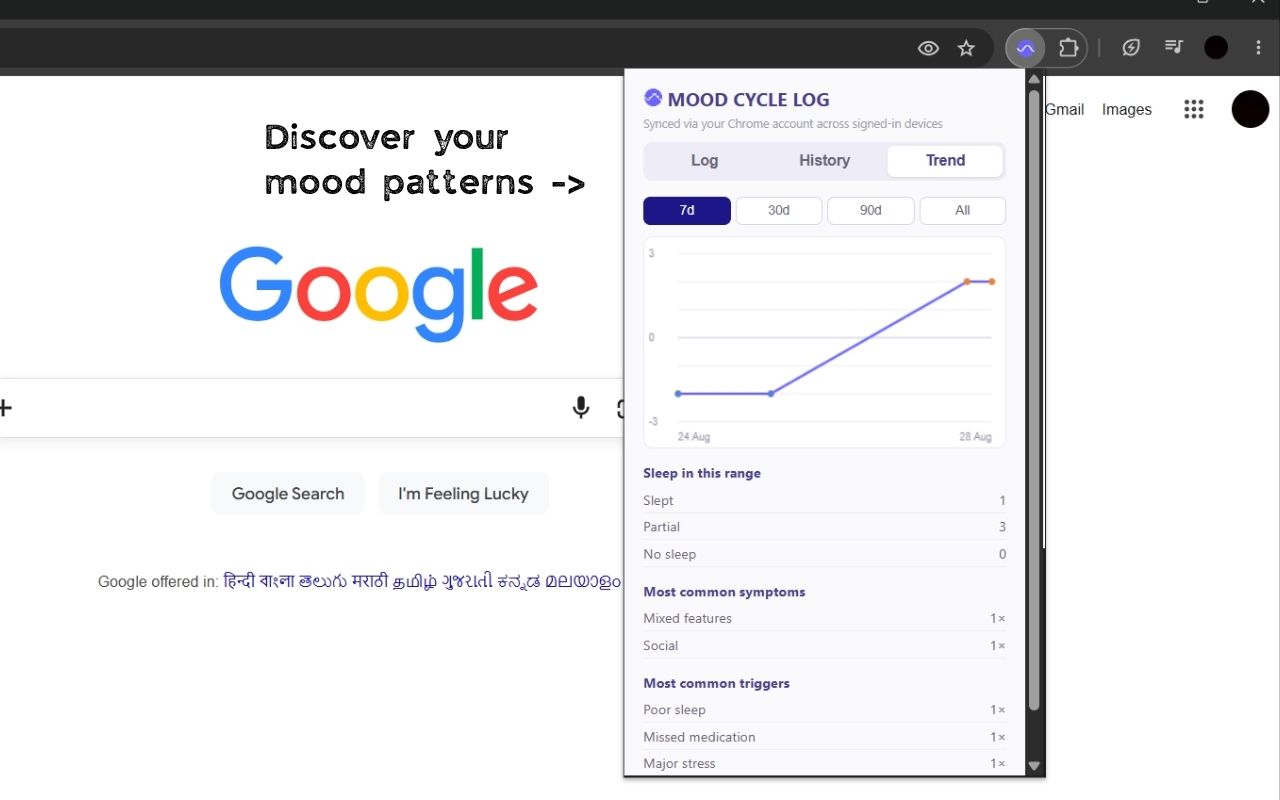The height and width of the screenshot is (800, 1280).
Task: Click the plus icon in search box
Action: [5, 407]
